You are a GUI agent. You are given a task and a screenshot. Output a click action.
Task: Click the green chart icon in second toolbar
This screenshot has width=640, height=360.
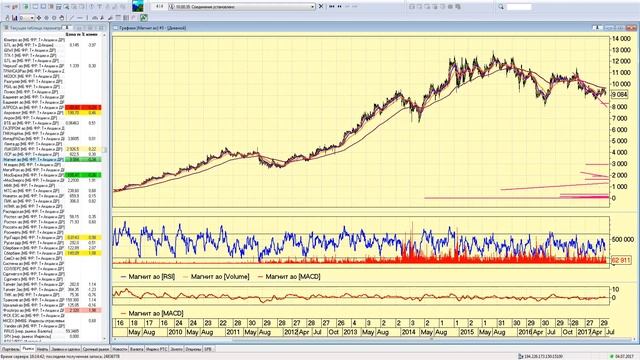tap(144, 18)
